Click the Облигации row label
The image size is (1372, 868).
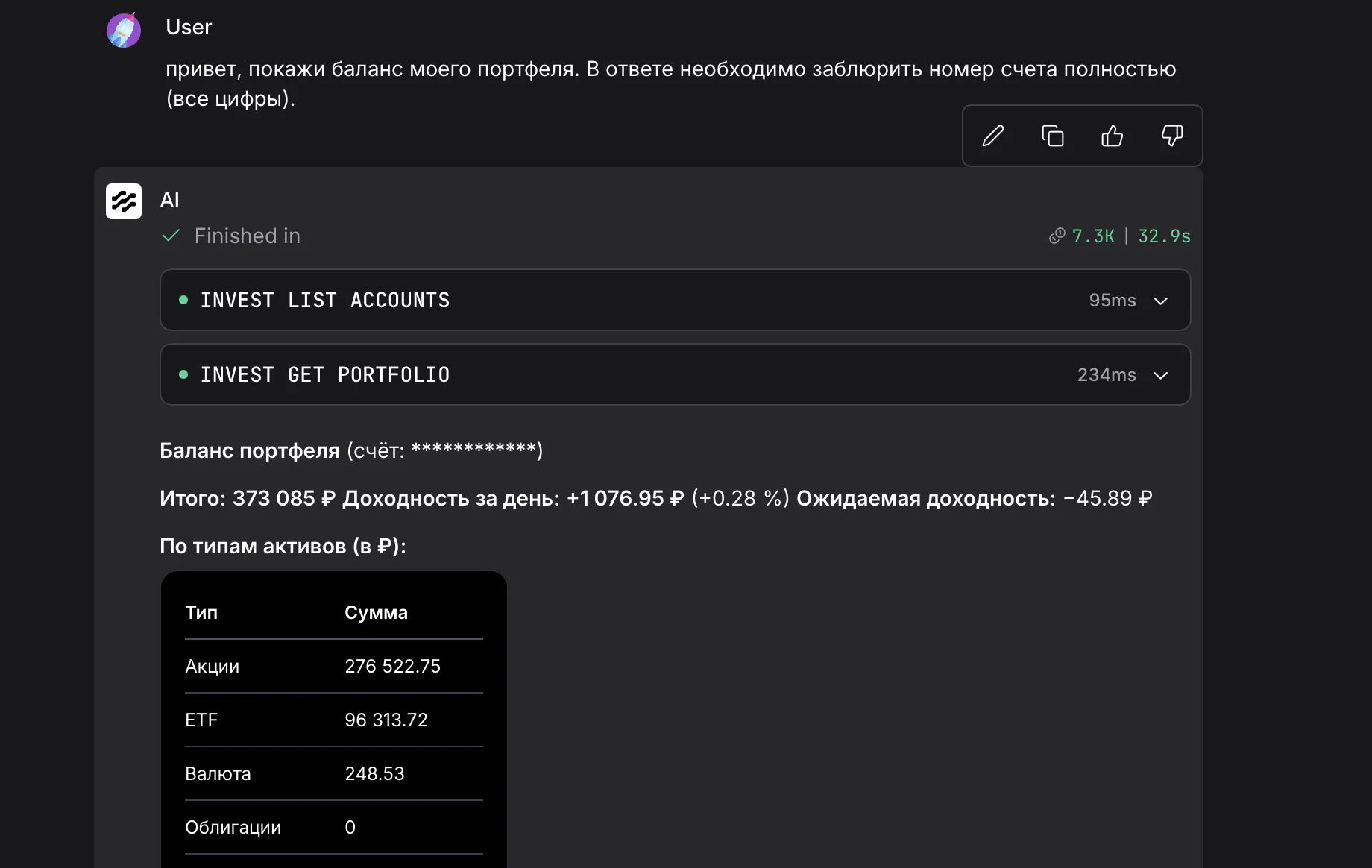coord(233,827)
